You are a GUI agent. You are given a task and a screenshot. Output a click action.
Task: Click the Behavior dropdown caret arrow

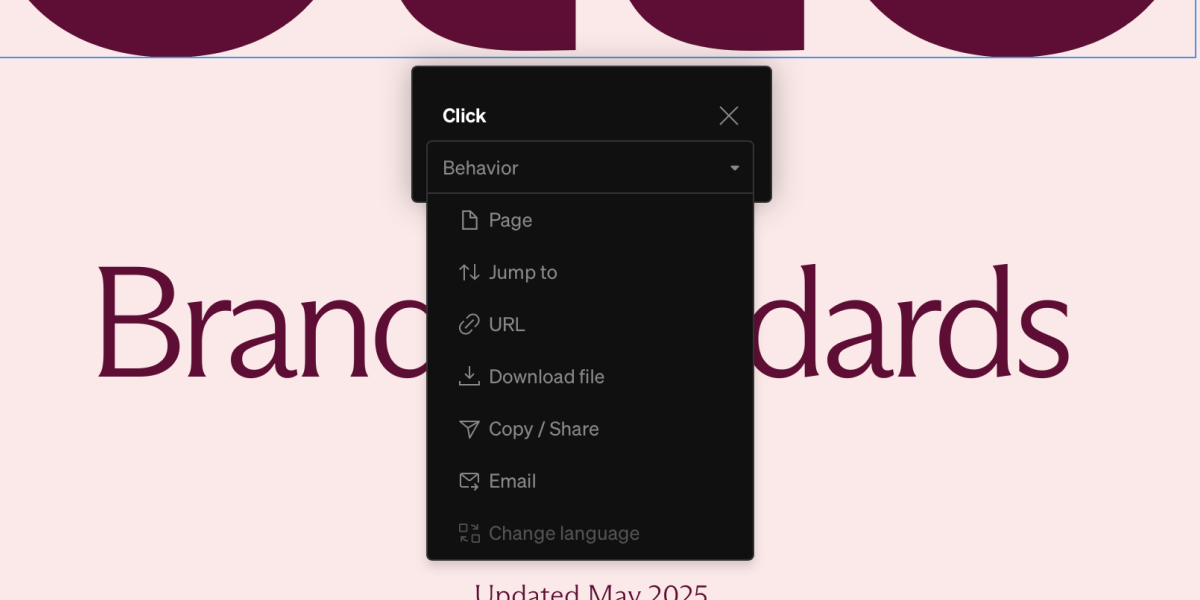point(734,168)
